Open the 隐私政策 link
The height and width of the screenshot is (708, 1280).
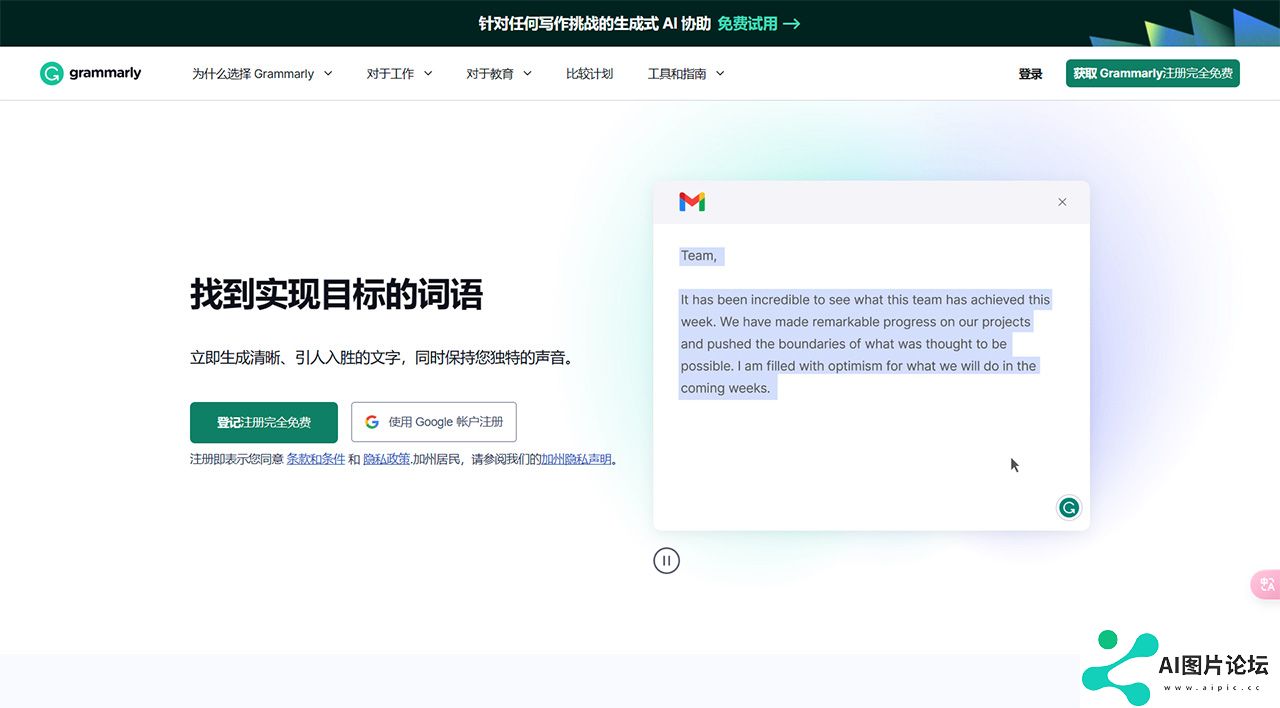pos(386,459)
